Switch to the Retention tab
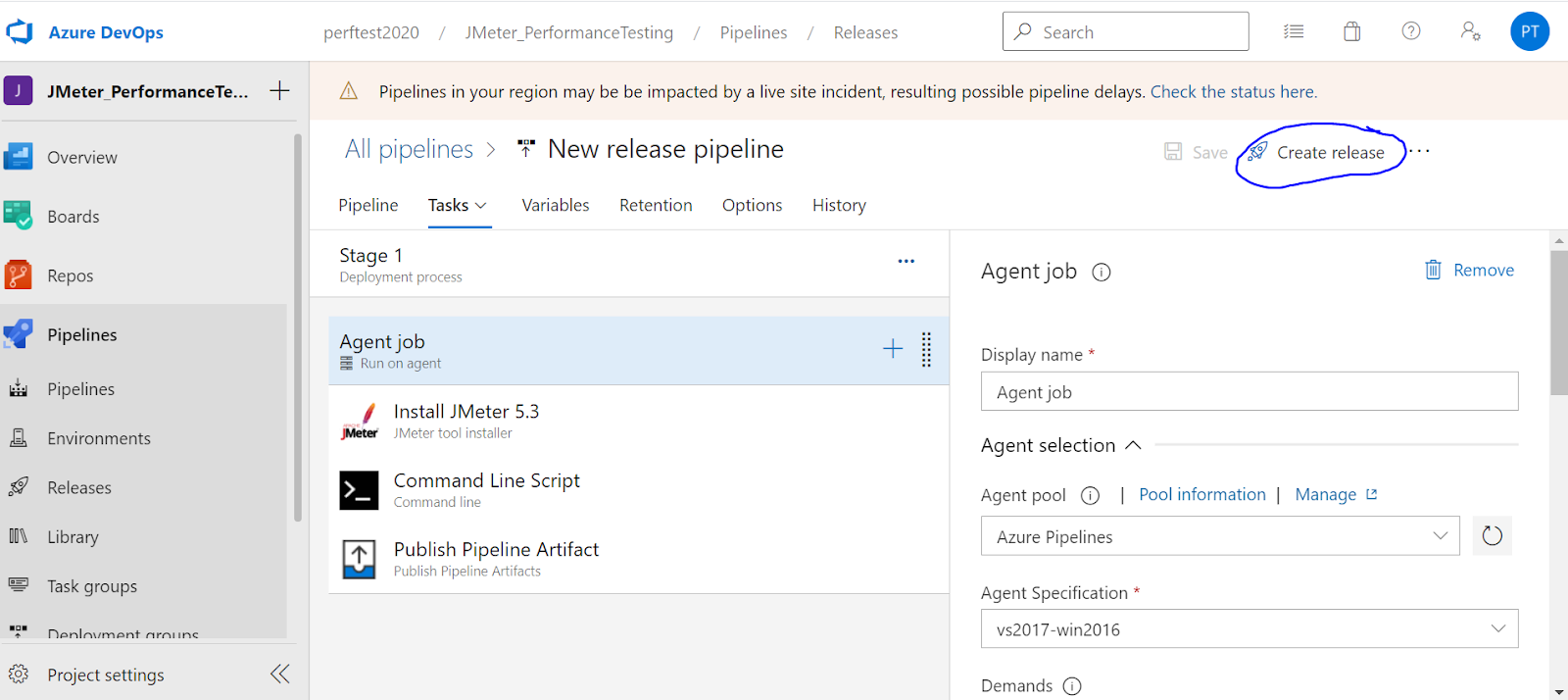 pos(656,205)
